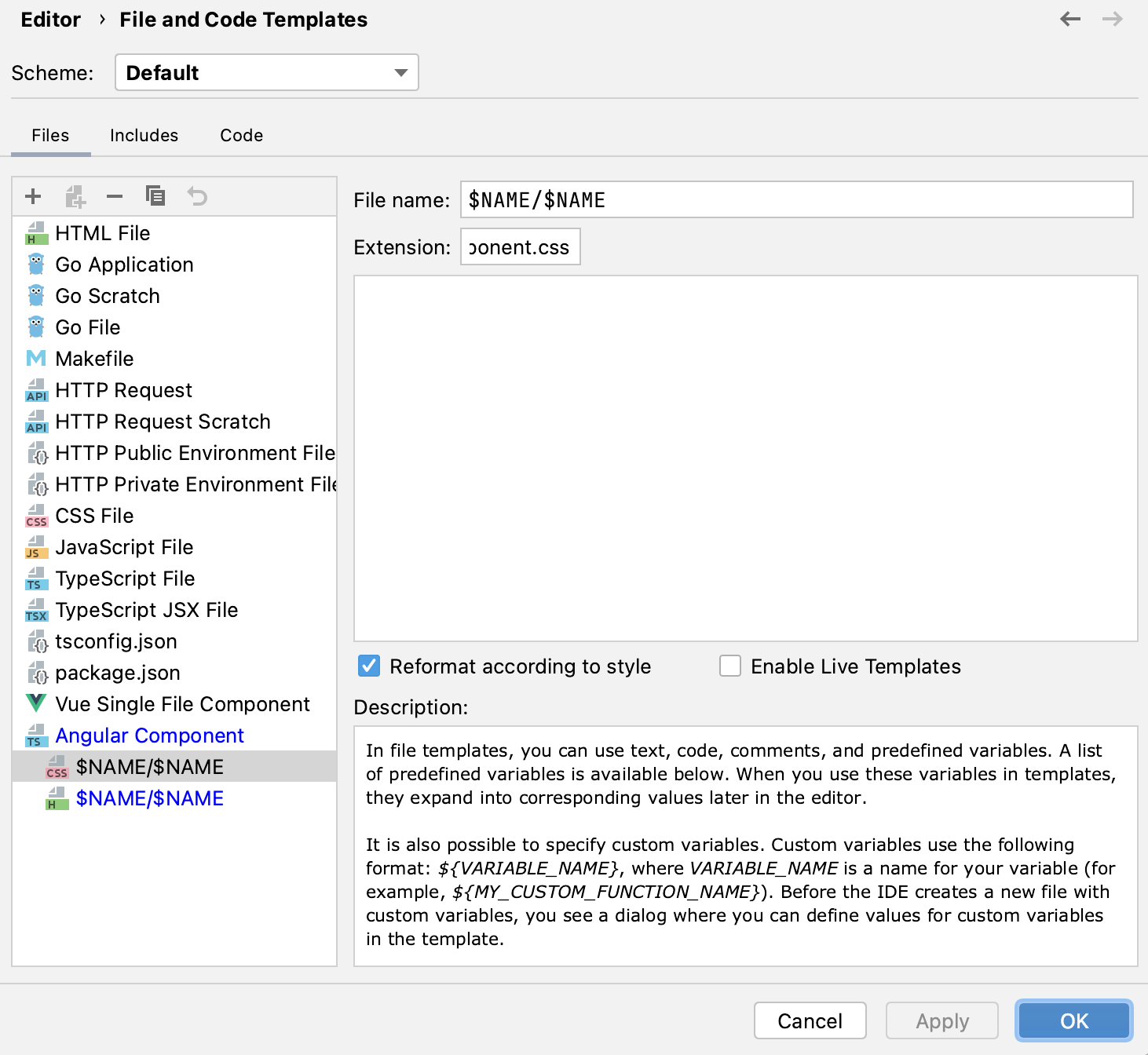Edit the Extension field value

pyautogui.click(x=520, y=246)
